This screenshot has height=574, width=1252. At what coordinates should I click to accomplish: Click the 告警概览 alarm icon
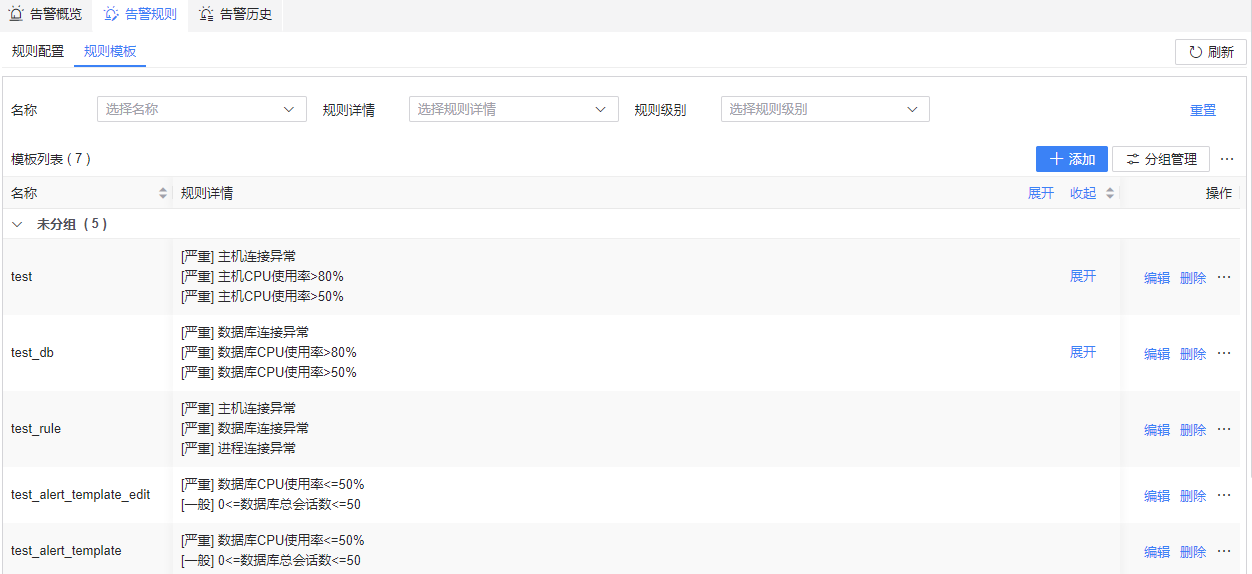(x=17, y=15)
